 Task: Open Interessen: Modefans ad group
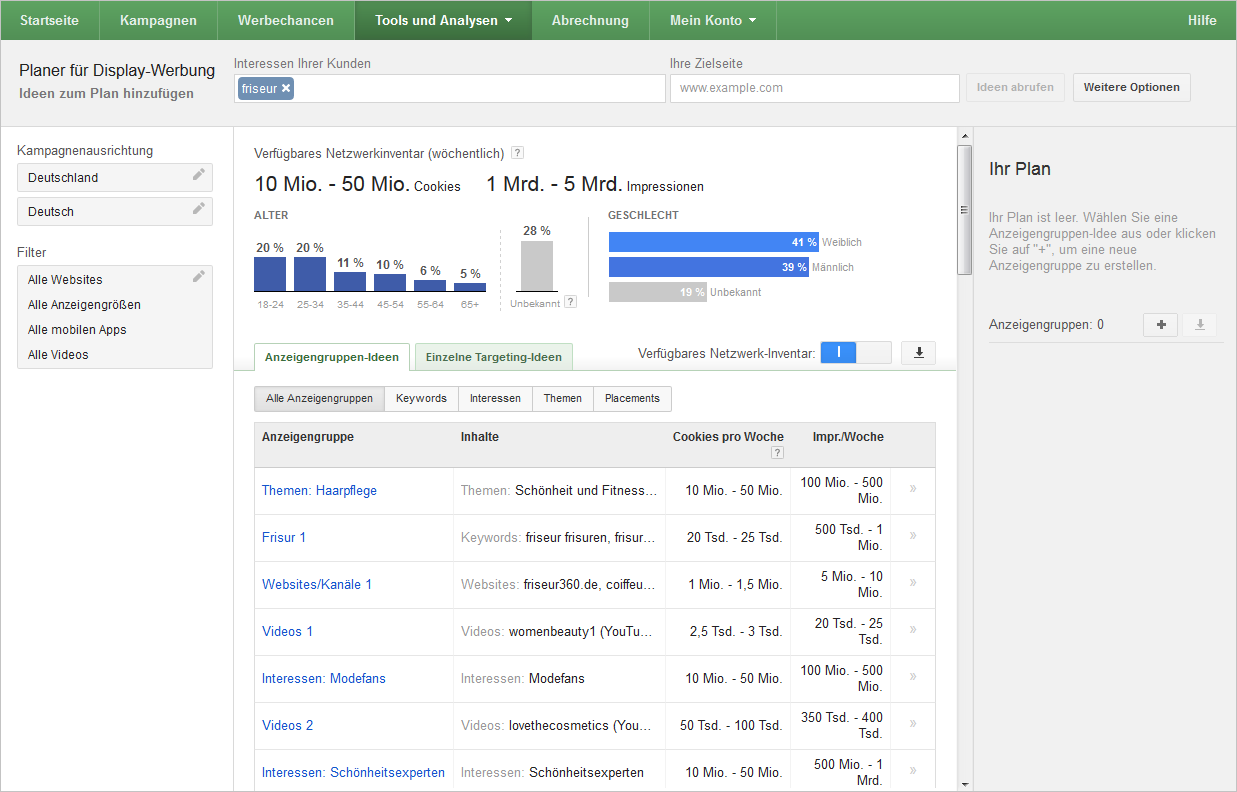324,678
